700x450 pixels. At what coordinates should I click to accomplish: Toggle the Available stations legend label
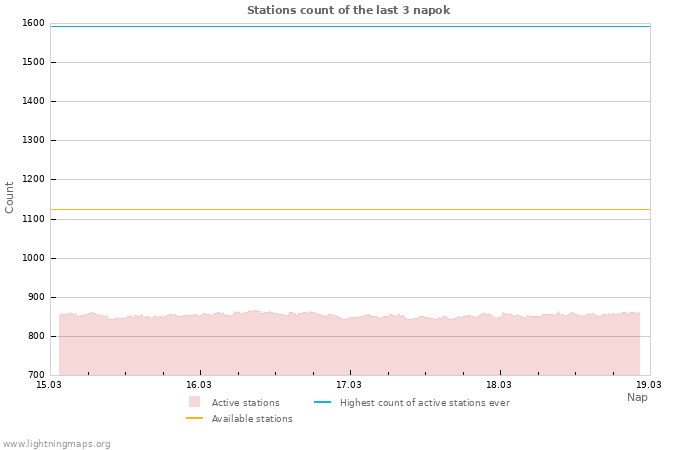pos(252,419)
